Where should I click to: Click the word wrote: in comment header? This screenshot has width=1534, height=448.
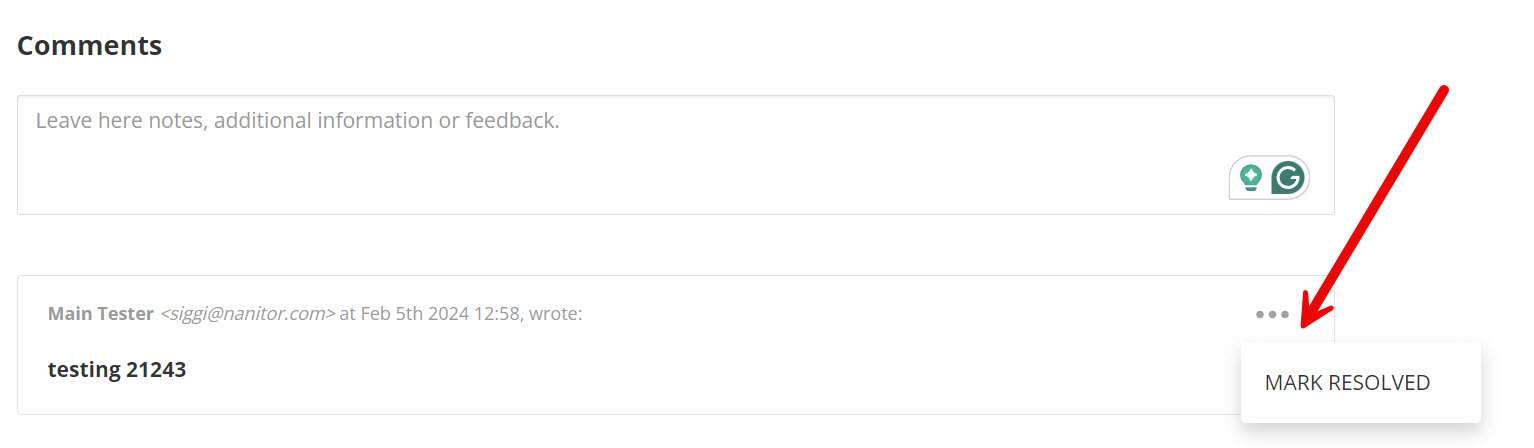556,314
